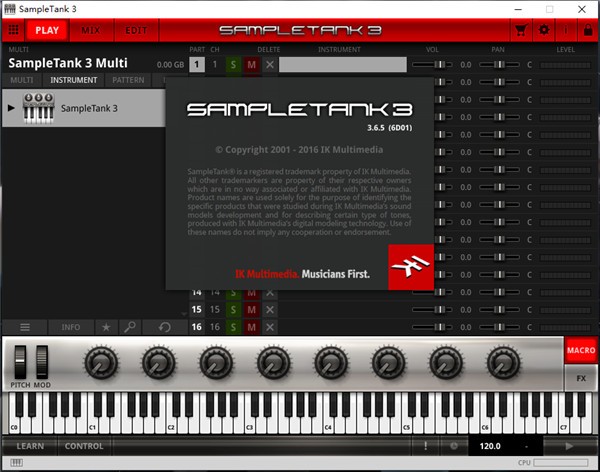
Task: Click the first macro knob
Action: pyautogui.click(x=101, y=363)
